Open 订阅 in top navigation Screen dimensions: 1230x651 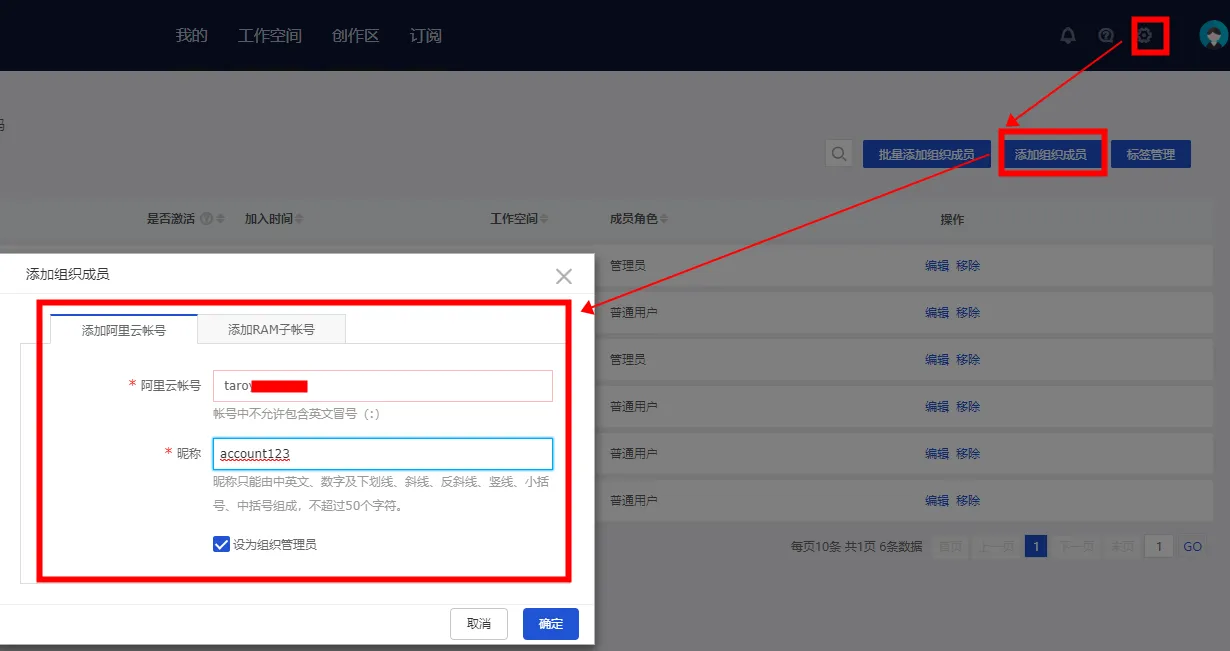coord(426,36)
